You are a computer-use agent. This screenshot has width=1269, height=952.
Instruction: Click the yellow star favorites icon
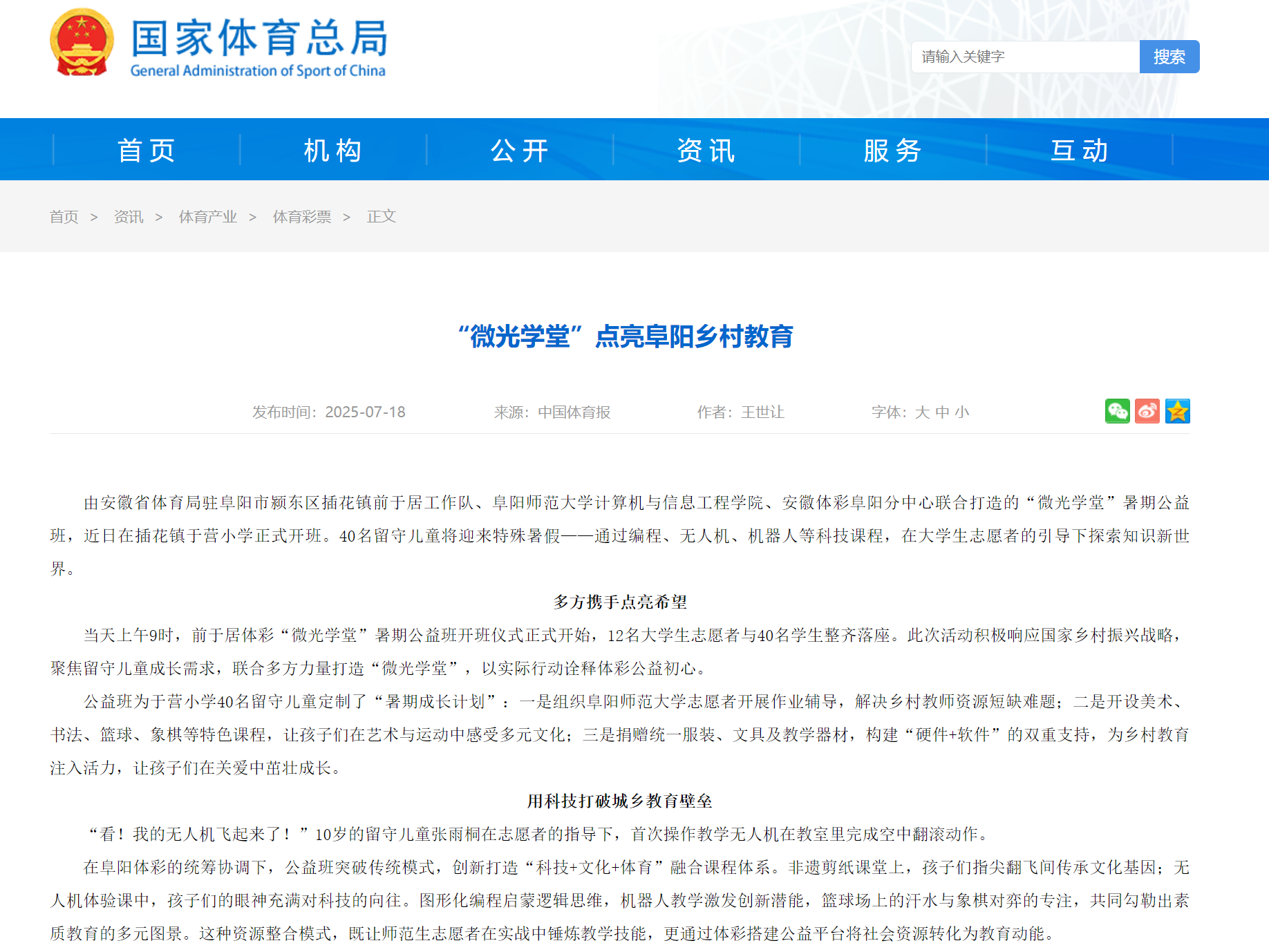point(1177,412)
